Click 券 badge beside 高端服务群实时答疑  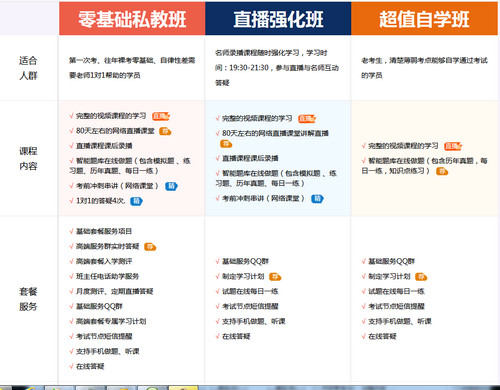point(150,247)
